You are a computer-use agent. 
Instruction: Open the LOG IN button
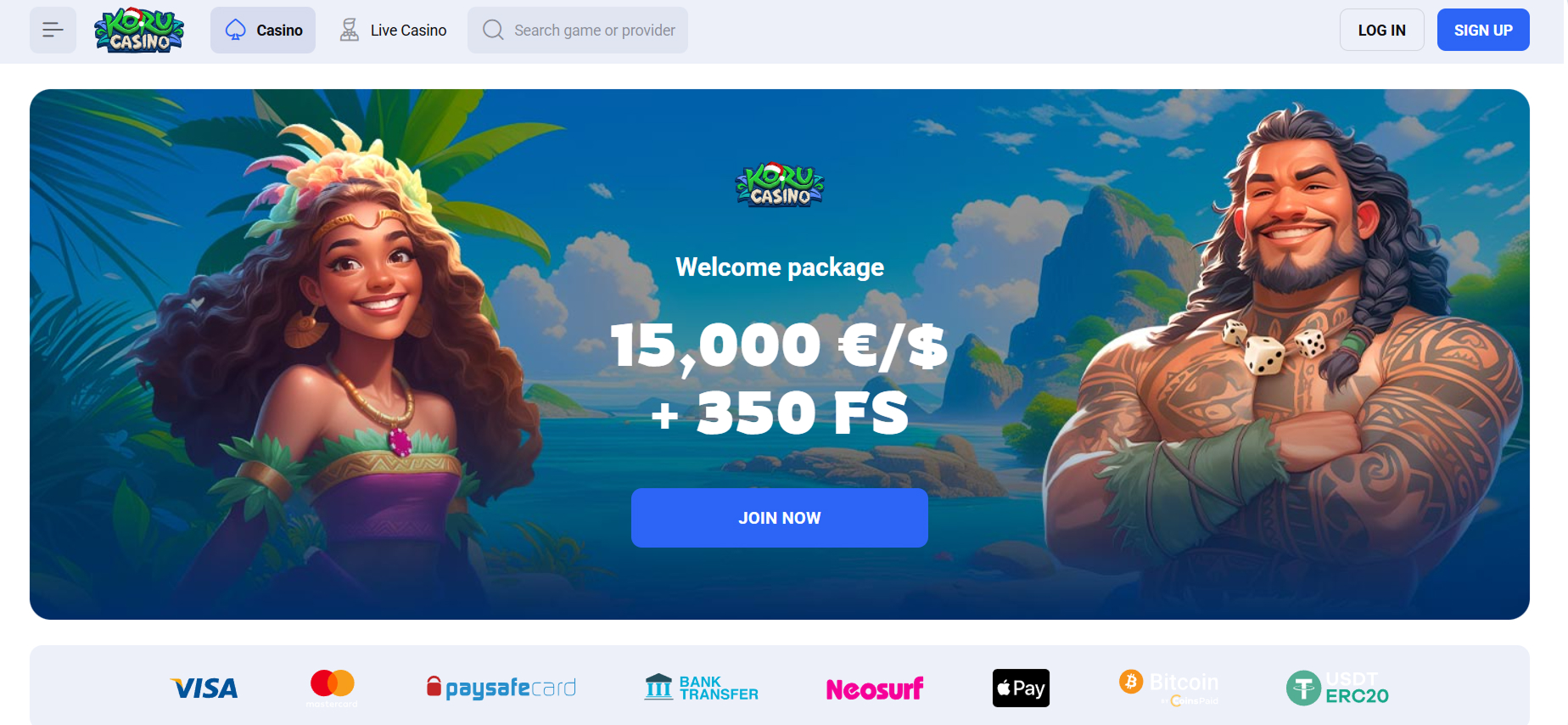tap(1381, 31)
